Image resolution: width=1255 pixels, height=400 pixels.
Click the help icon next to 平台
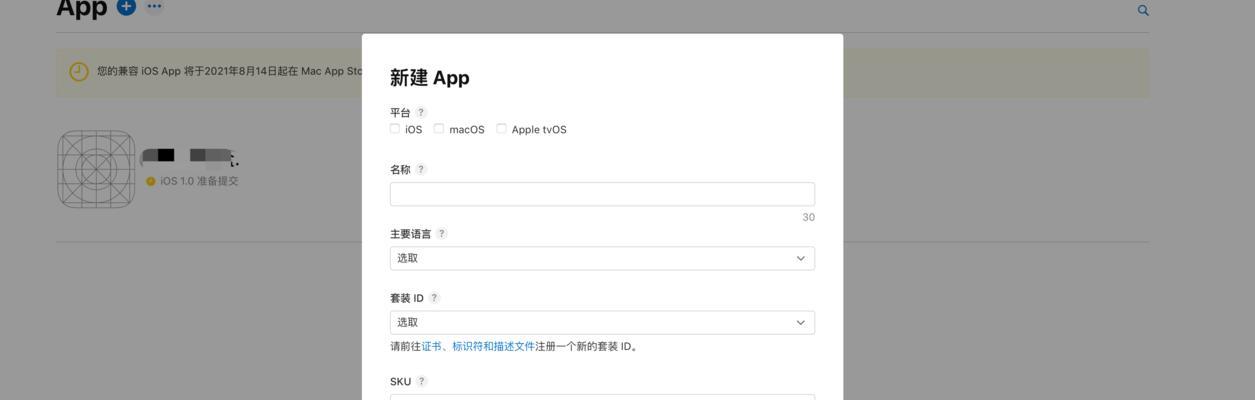pyautogui.click(x=421, y=112)
